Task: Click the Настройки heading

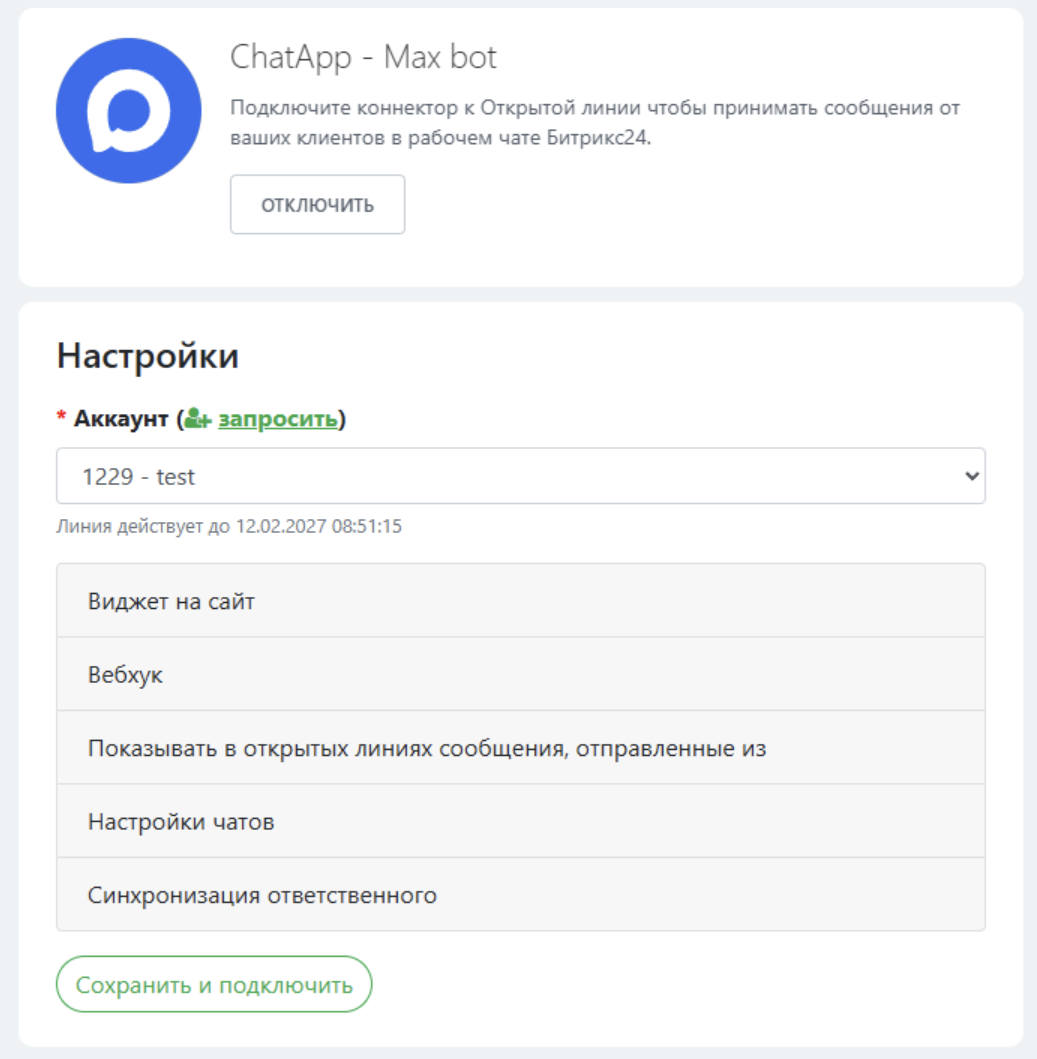Action: point(148,355)
